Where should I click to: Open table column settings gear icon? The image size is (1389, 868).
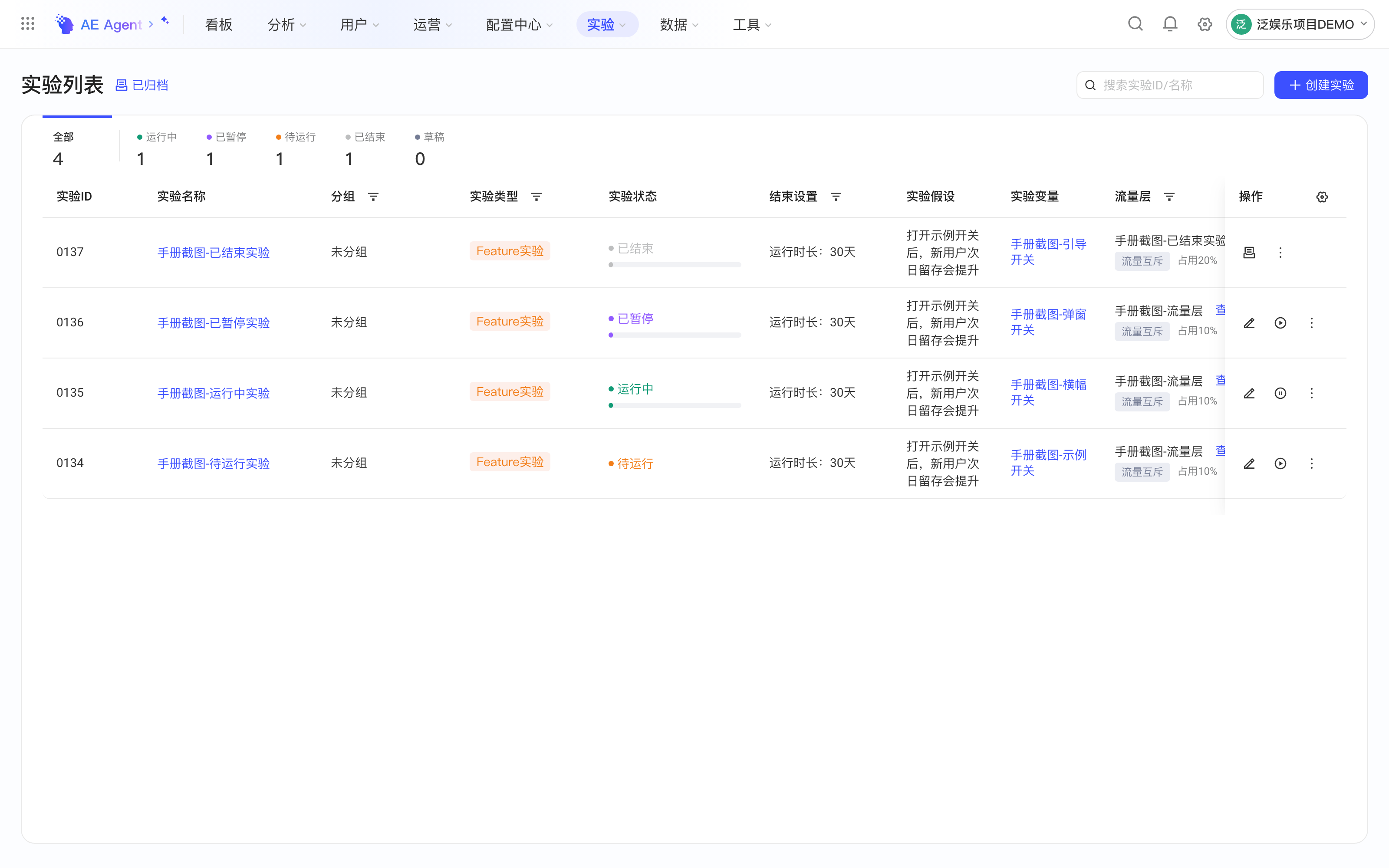pos(1322,197)
